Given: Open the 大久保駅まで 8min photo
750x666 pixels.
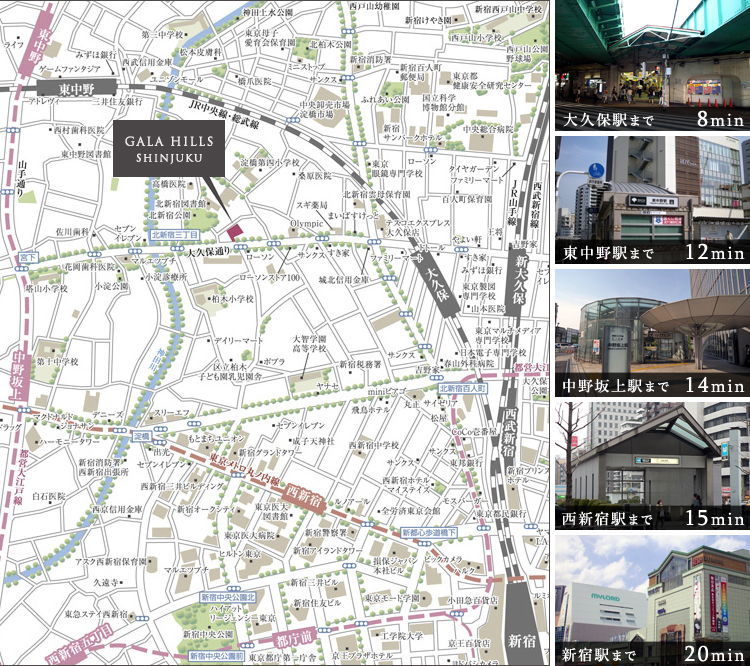Looking at the screenshot, I should (651, 67).
